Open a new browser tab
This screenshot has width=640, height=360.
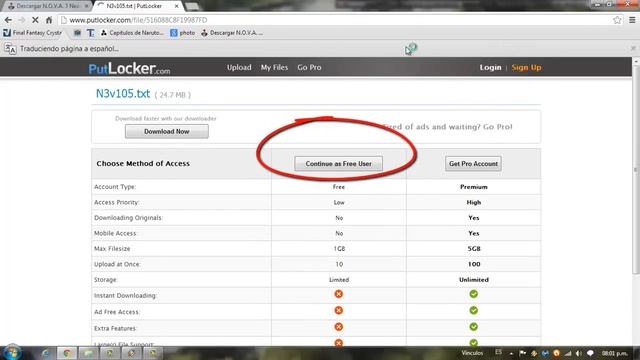(x=192, y=6)
